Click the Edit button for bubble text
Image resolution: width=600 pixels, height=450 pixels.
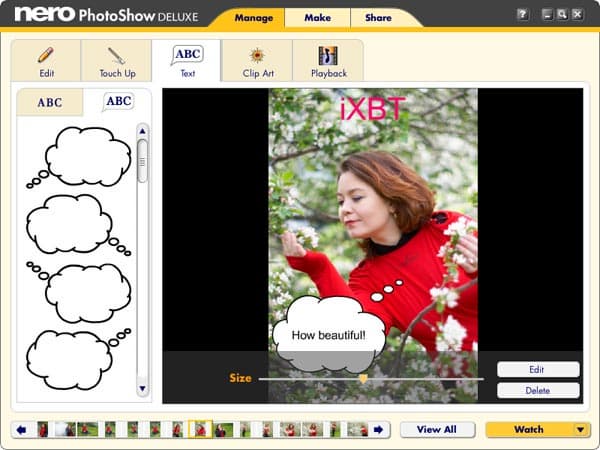538,370
